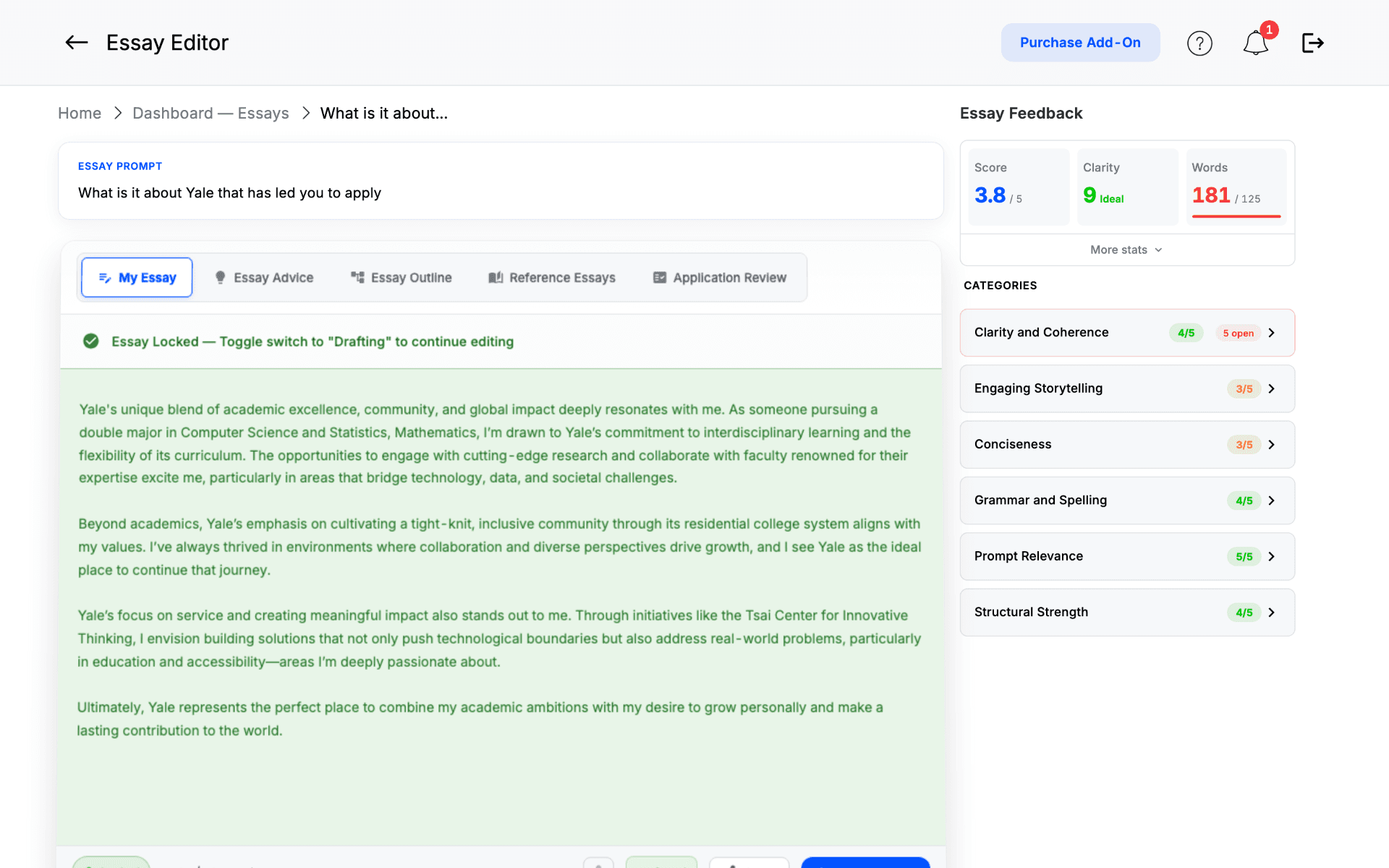
Task: Switch to Reference Essays tab
Action: coord(552,278)
